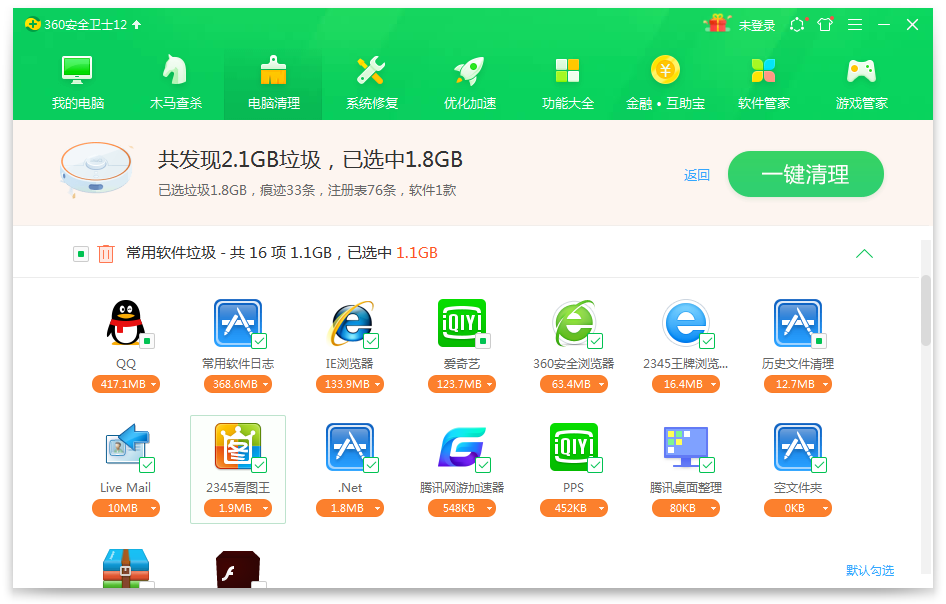Click the 默认勾选 link

coord(869,570)
